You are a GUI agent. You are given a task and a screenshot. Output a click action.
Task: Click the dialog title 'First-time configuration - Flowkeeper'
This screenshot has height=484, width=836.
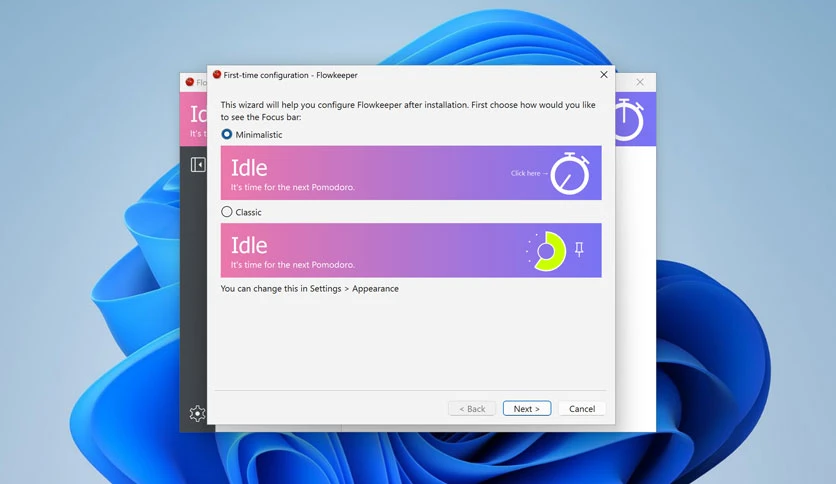[x=291, y=75]
